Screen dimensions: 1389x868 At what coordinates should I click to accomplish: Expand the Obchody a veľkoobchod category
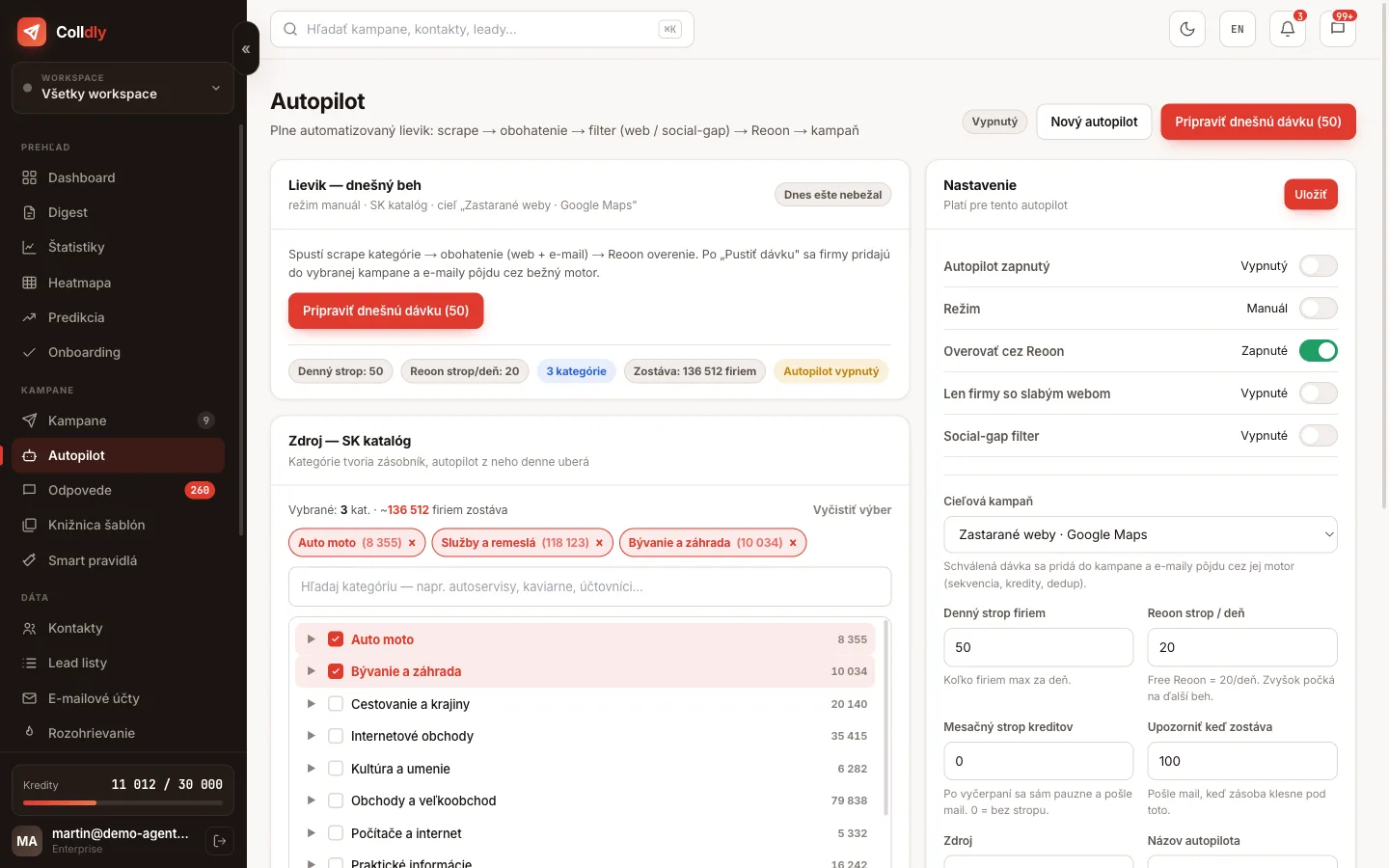click(x=311, y=800)
